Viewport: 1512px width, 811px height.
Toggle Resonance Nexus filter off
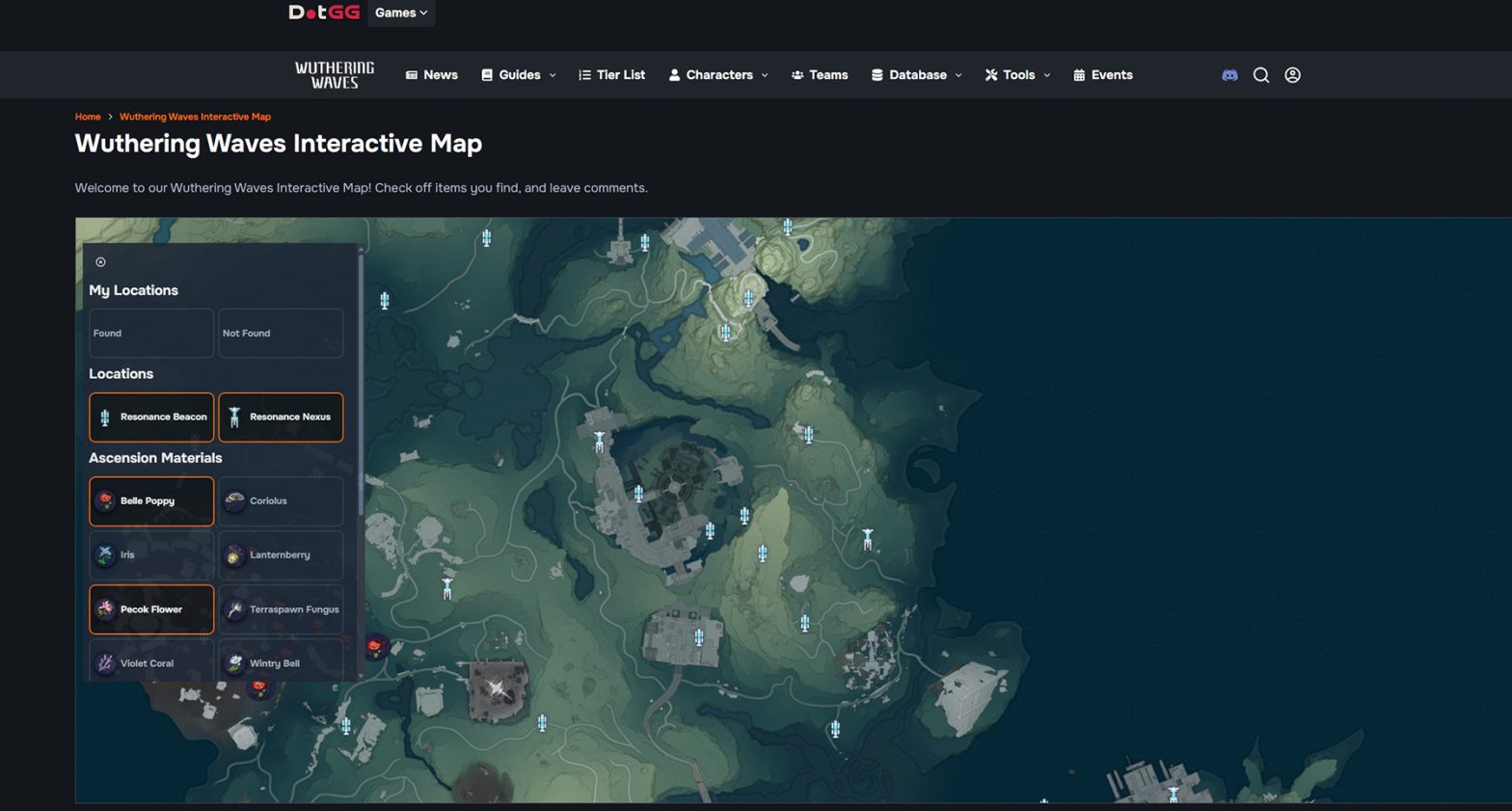point(281,417)
